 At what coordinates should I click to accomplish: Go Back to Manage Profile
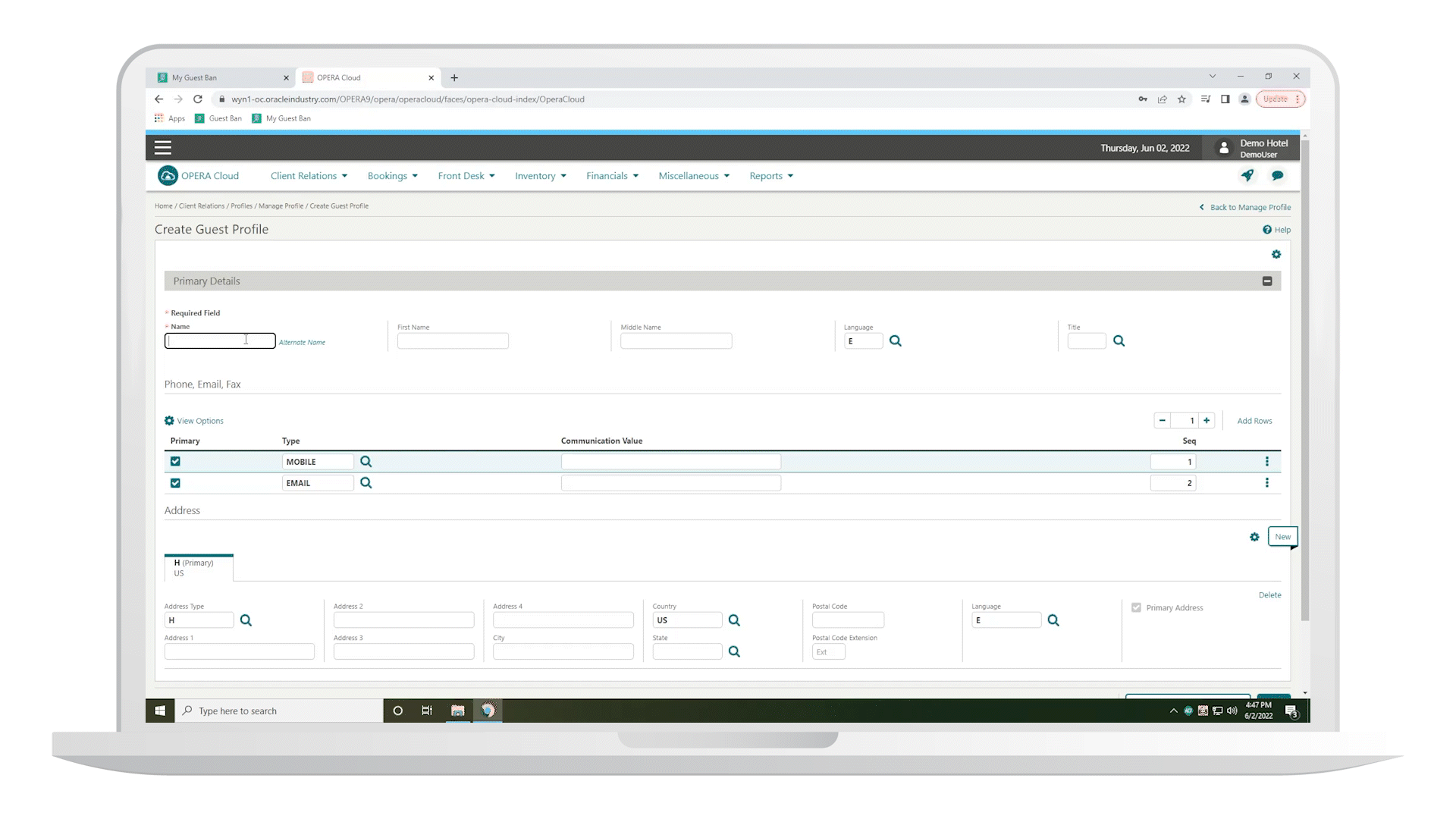[x=1245, y=207]
